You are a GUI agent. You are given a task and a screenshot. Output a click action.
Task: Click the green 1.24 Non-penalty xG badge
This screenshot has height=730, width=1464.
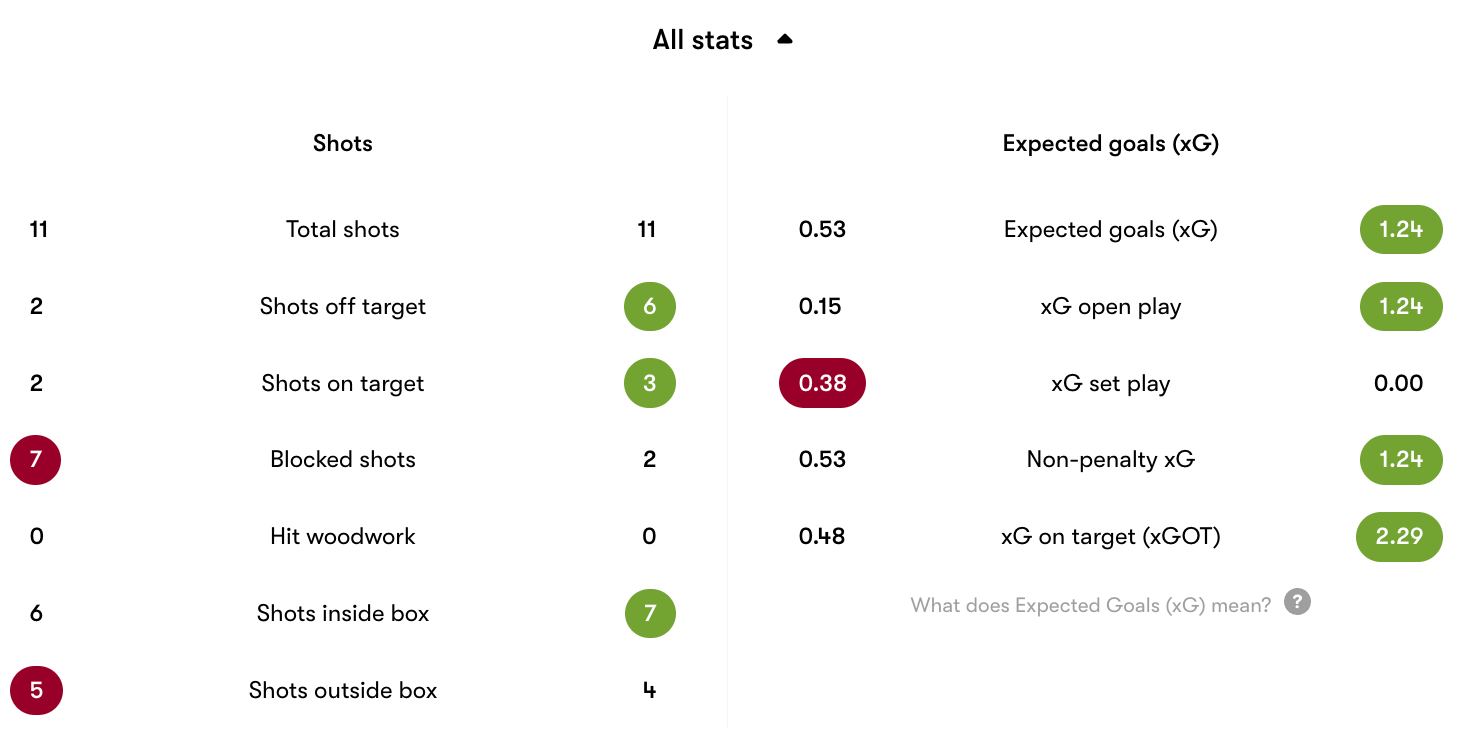click(1401, 460)
